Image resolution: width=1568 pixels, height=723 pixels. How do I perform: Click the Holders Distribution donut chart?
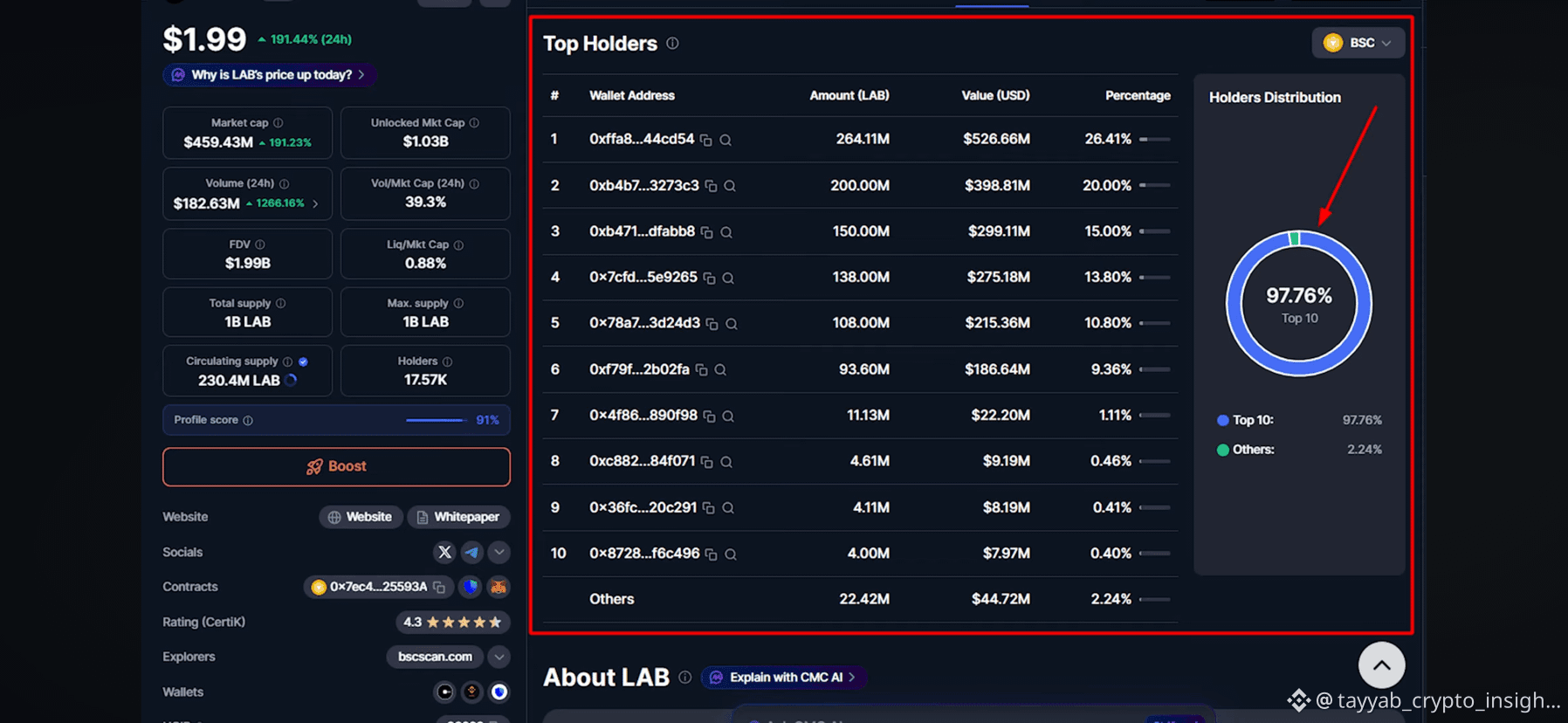pos(1299,303)
